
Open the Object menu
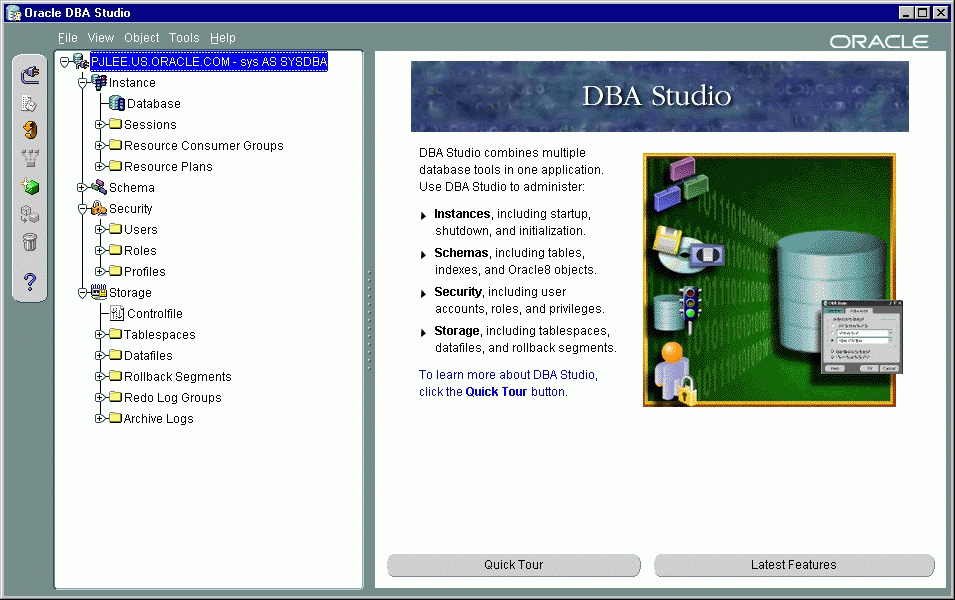(141, 38)
